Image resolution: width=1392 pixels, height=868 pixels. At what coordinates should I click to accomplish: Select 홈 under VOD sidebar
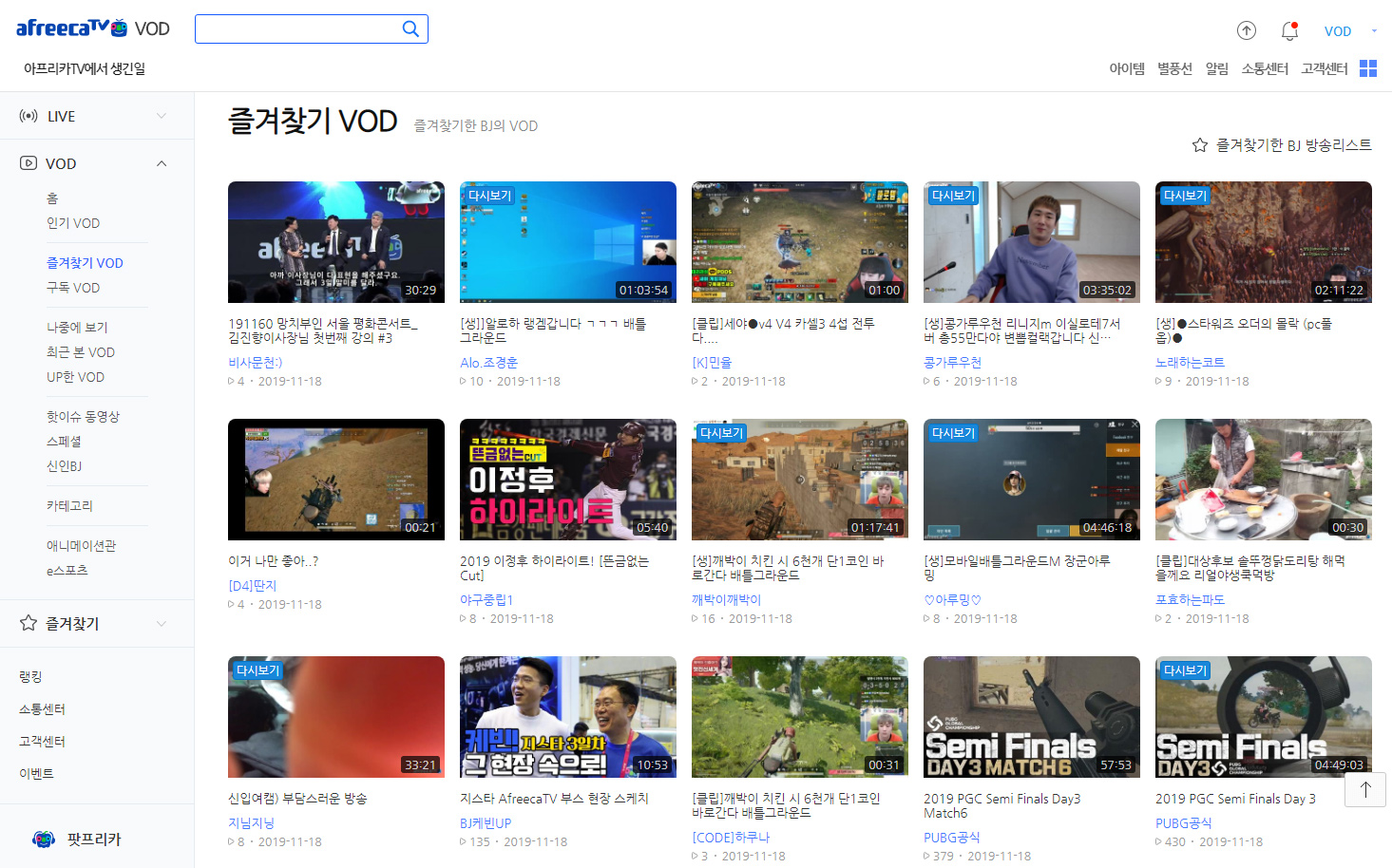click(52, 198)
